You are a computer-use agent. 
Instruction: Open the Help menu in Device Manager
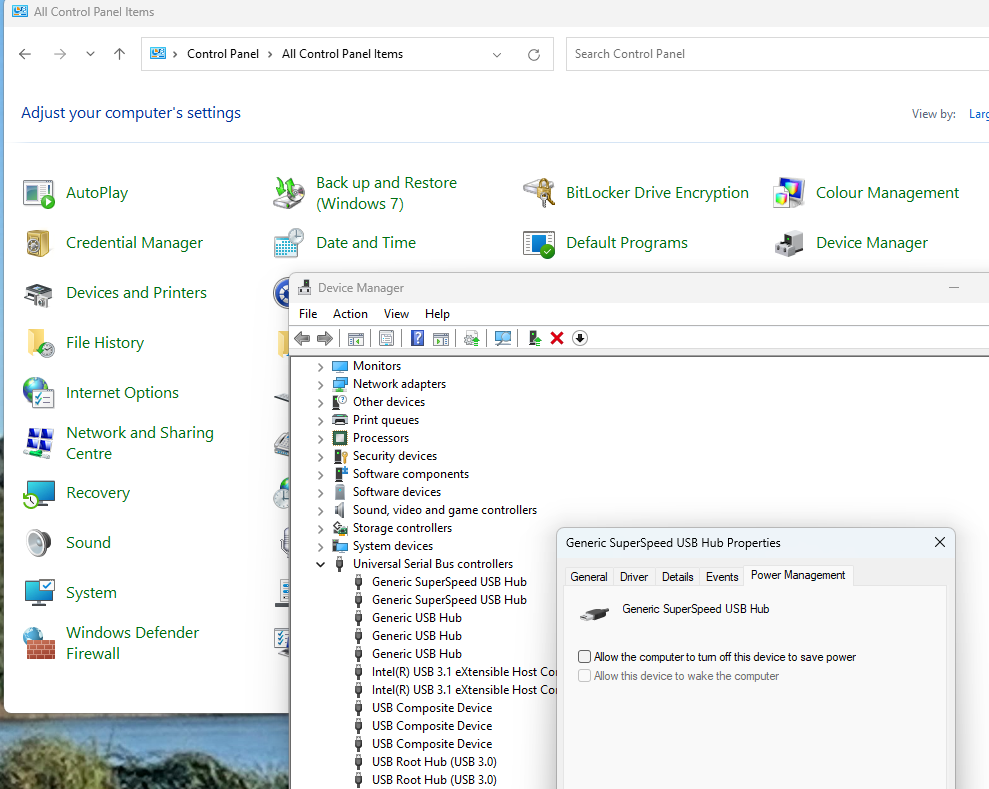pyautogui.click(x=437, y=314)
